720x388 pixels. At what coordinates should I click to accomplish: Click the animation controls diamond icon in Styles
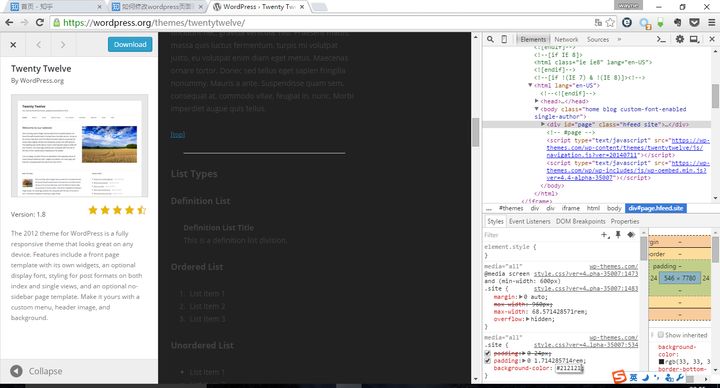click(x=631, y=235)
